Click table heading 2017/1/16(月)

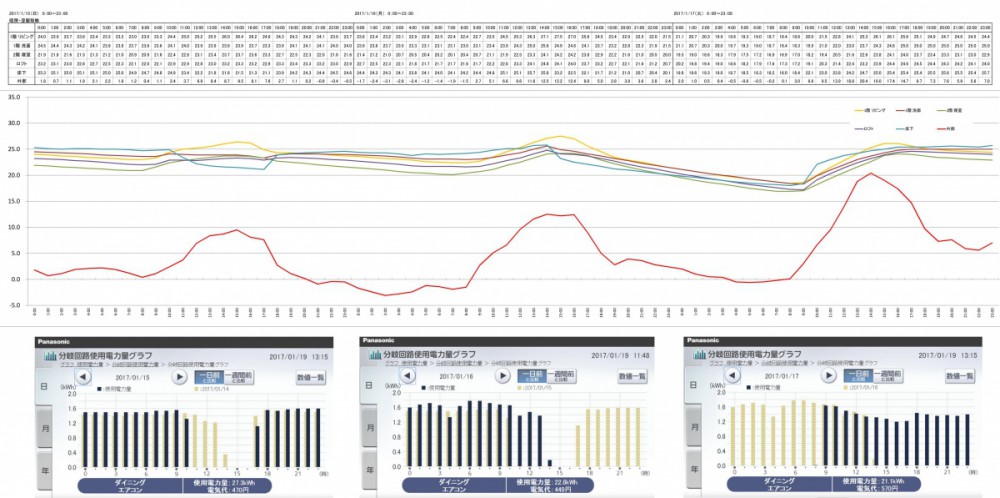point(383,13)
